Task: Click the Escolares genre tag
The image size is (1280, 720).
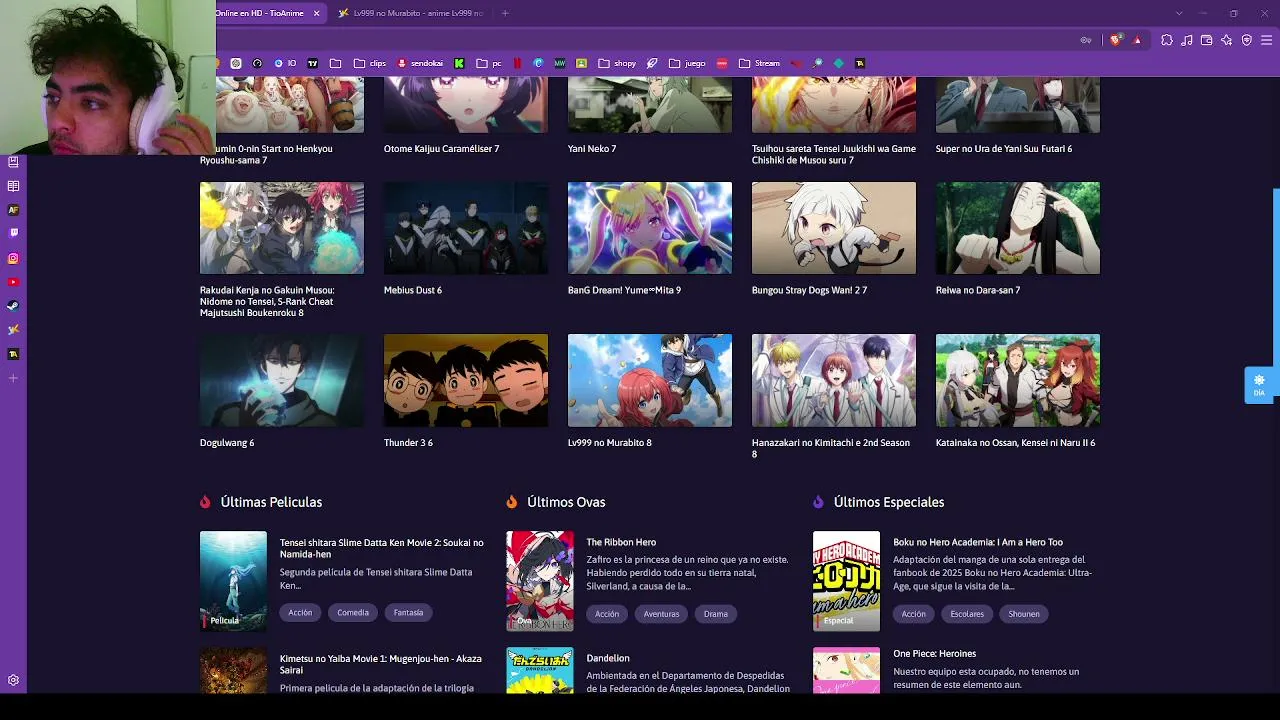Action: click(967, 613)
